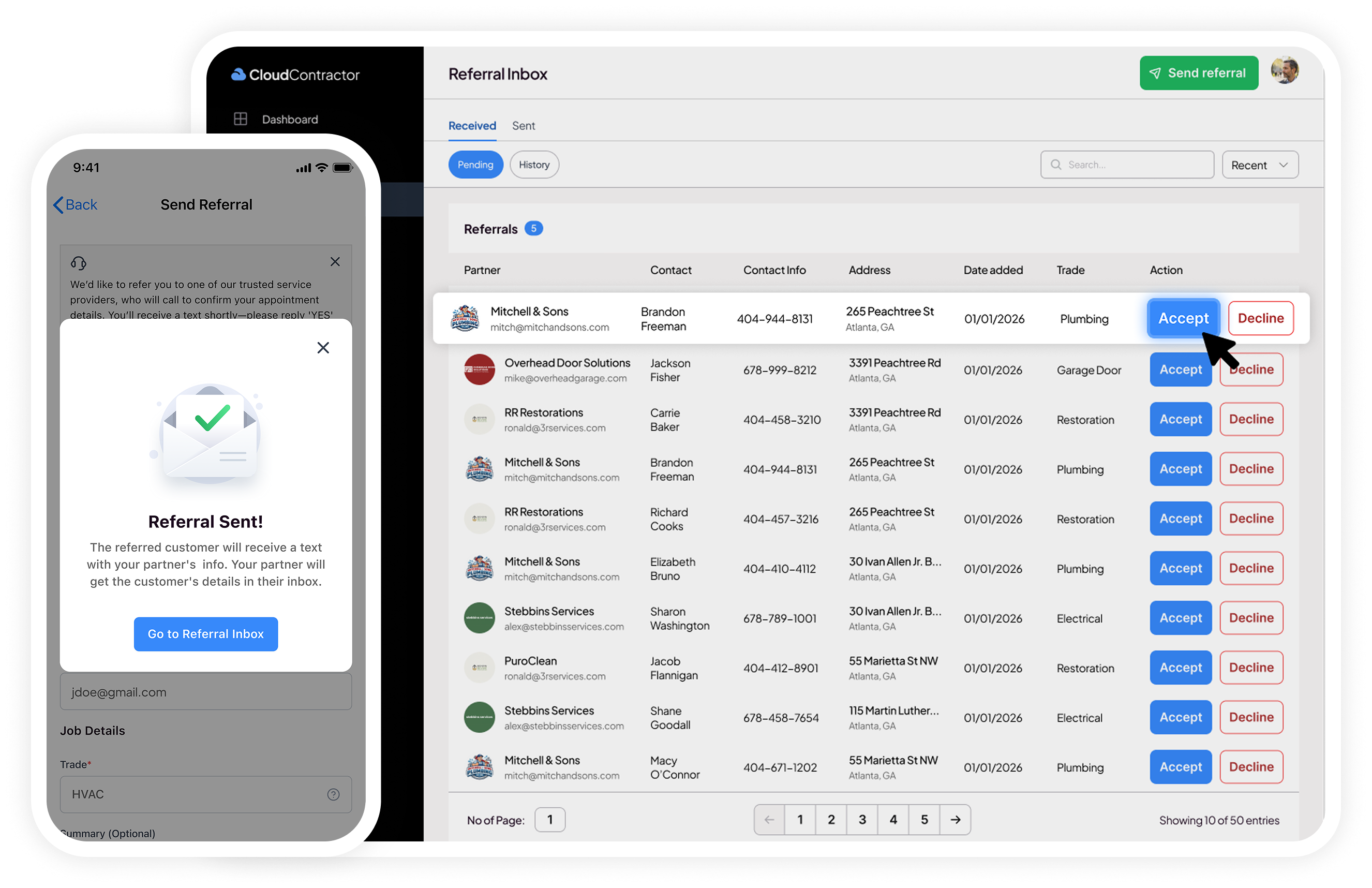Image resolution: width=1372 pixels, height=888 pixels.
Task: Click the help icon in Trade field
Action: coord(333,794)
